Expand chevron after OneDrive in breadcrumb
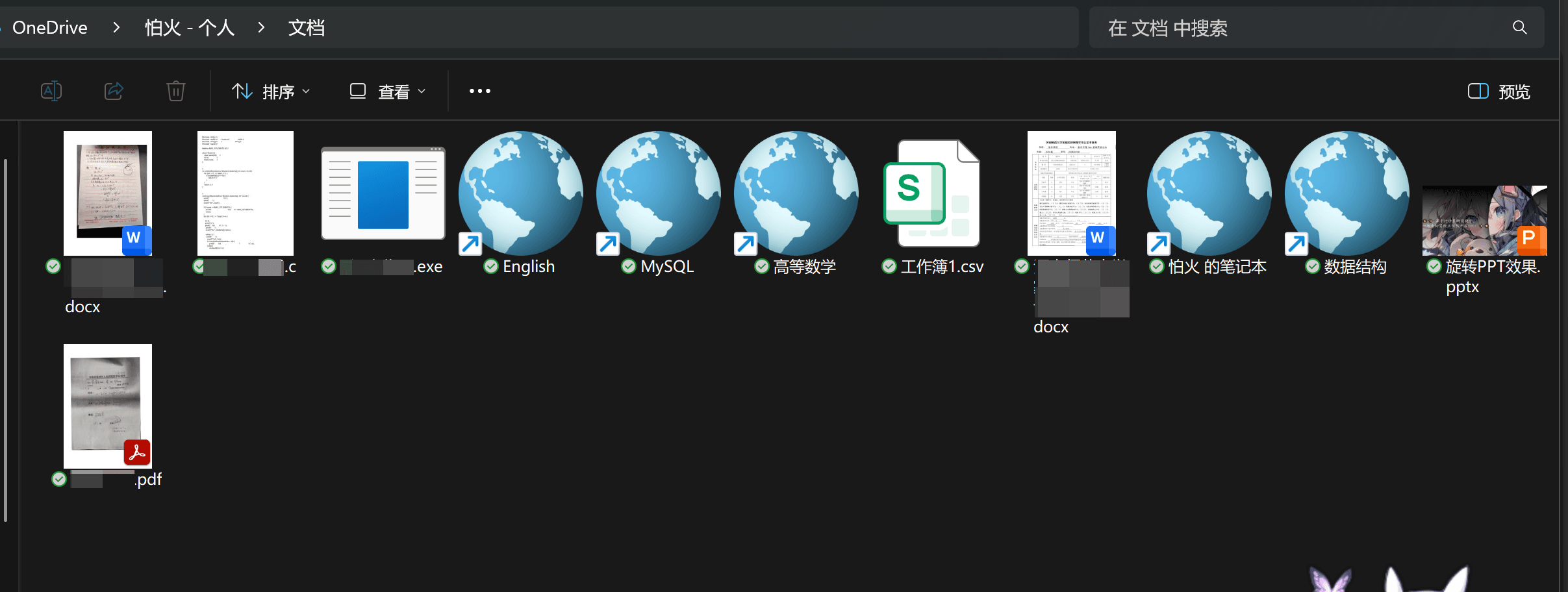 116,27
